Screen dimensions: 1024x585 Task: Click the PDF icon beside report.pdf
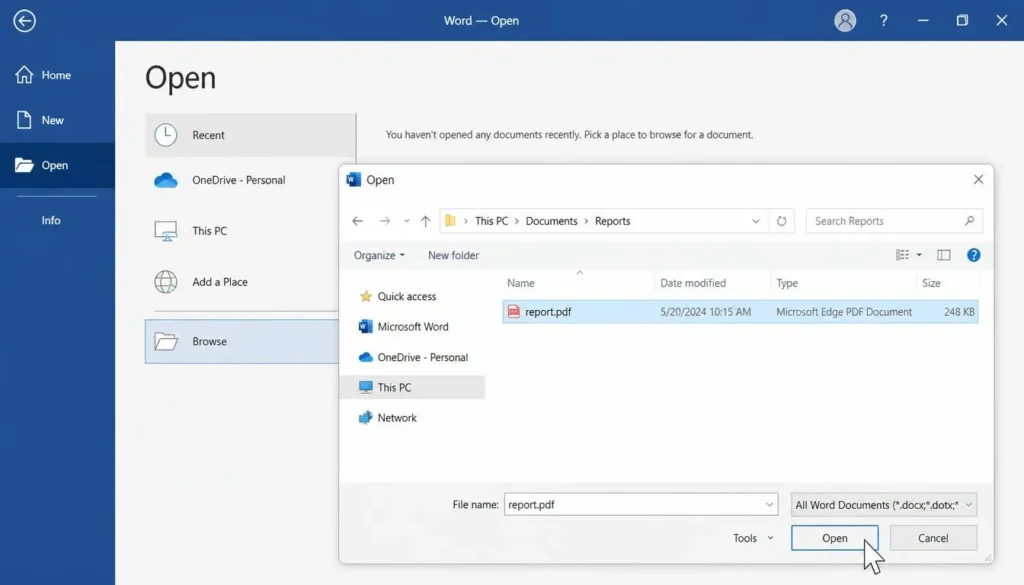tap(514, 312)
